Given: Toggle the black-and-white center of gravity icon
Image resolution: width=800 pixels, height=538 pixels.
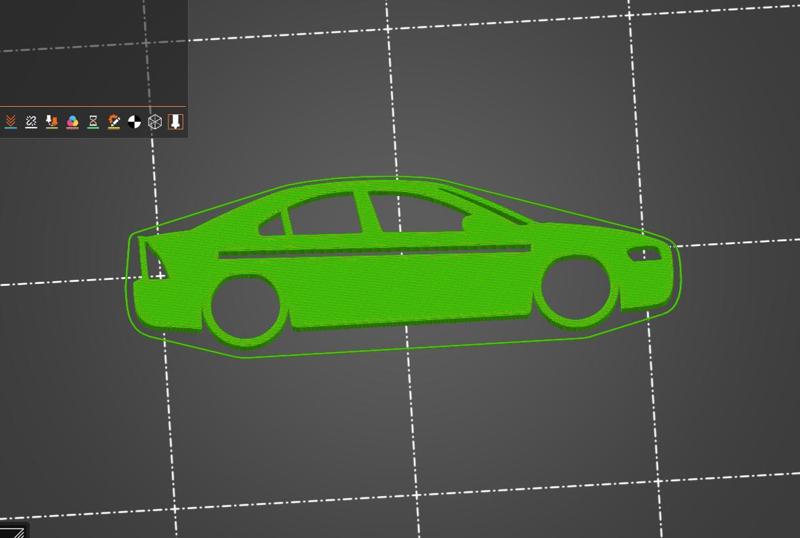Looking at the screenshot, I should tap(134, 121).
